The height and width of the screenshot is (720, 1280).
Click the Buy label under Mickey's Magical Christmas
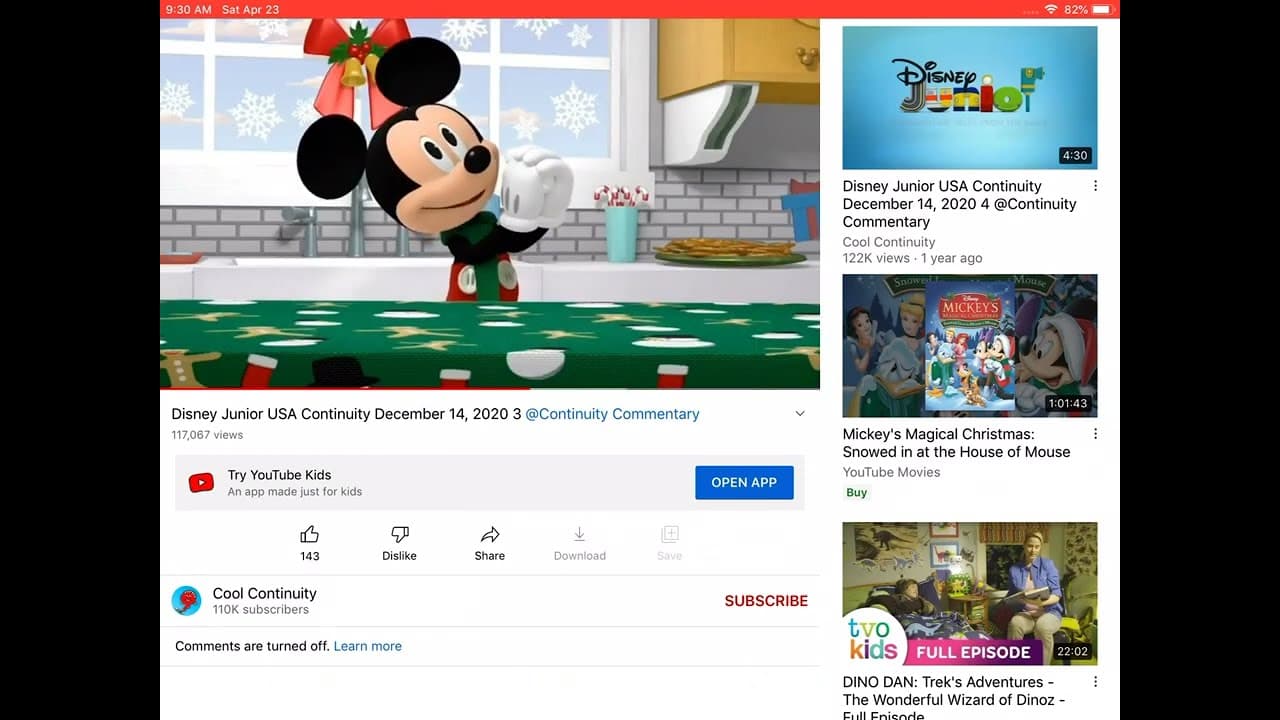pyautogui.click(x=857, y=492)
